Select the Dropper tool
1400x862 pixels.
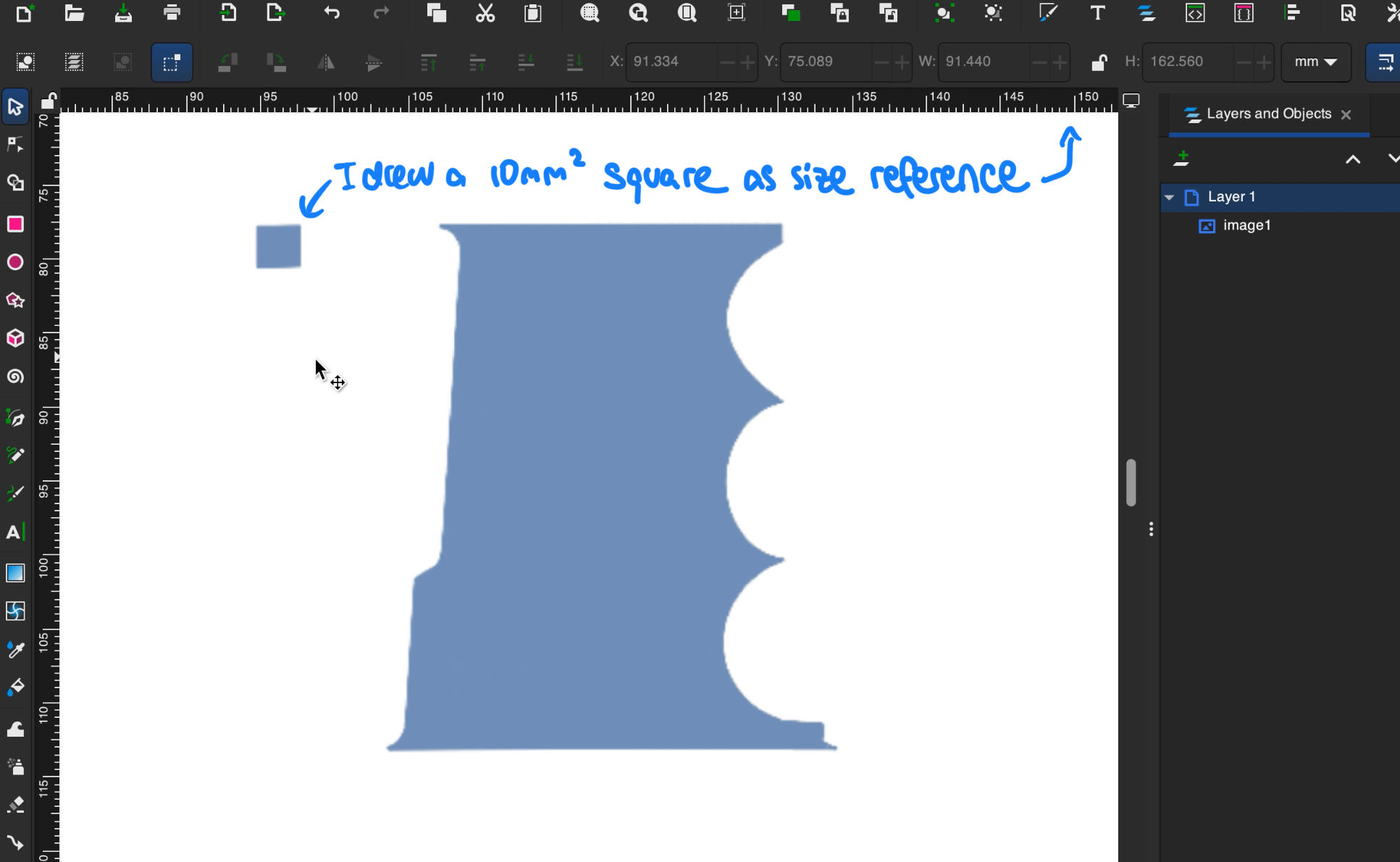[x=16, y=650]
